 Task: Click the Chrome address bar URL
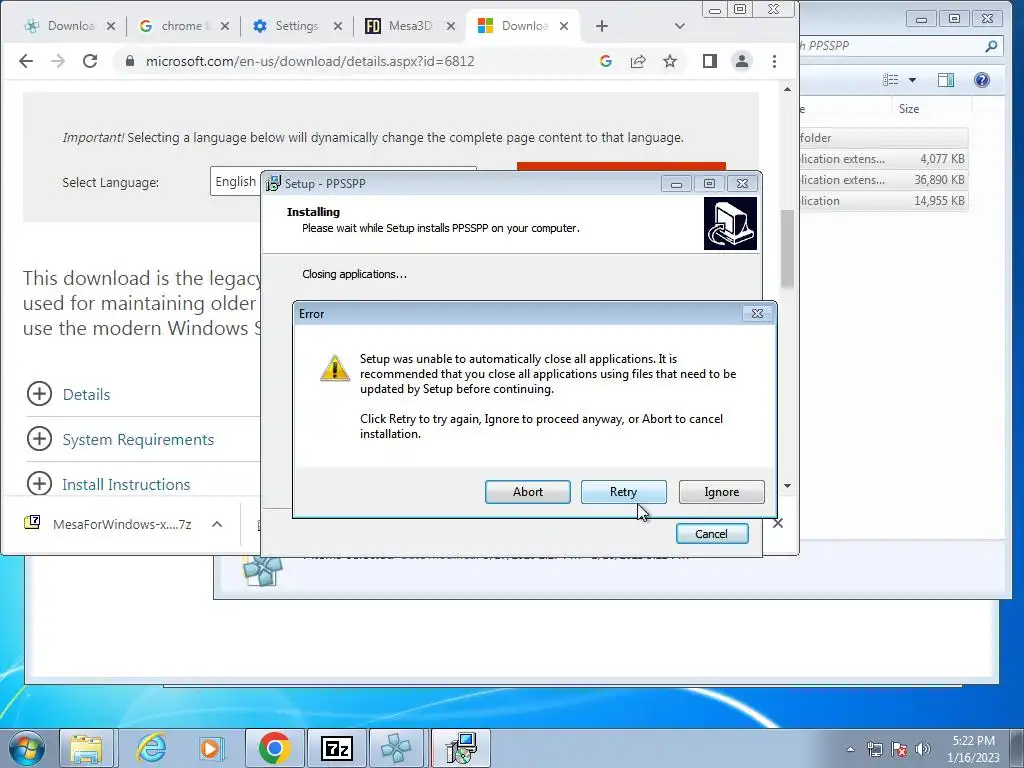(x=310, y=61)
